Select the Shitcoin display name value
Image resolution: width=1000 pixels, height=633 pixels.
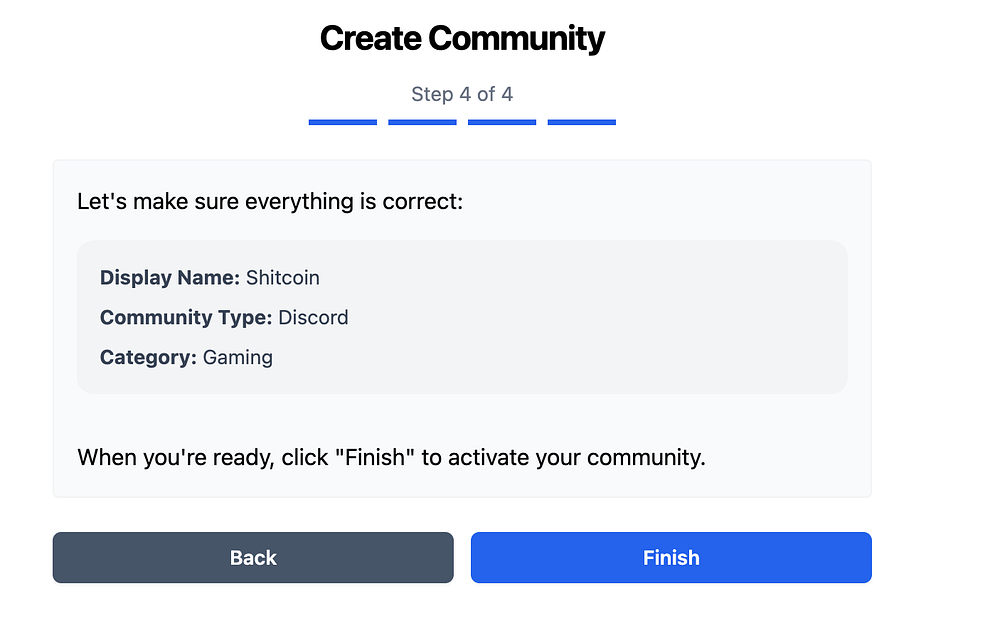[283, 277]
